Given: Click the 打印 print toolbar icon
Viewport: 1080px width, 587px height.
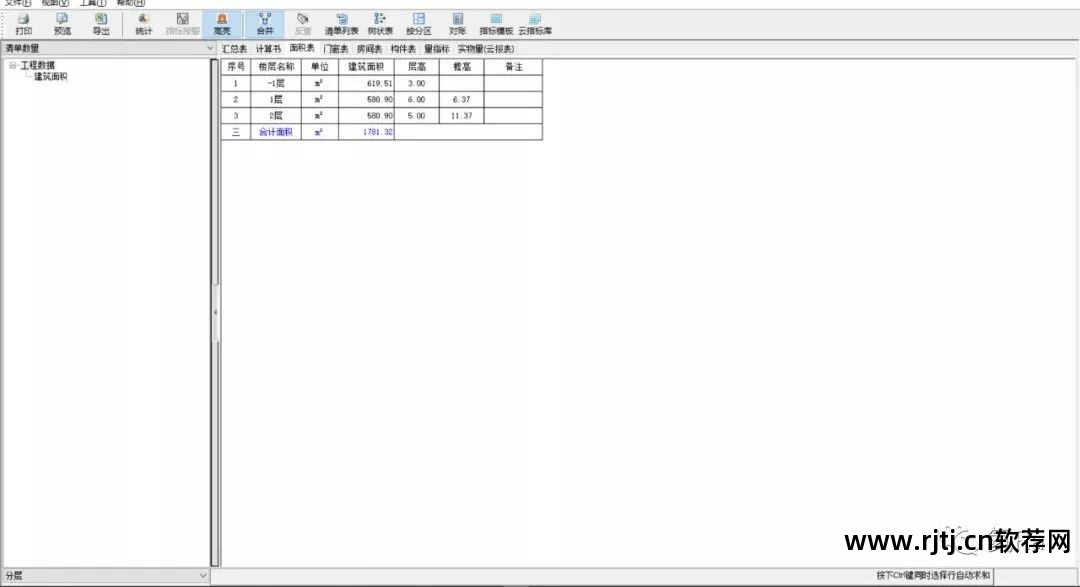Looking at the screenshot, I should 23,24.
